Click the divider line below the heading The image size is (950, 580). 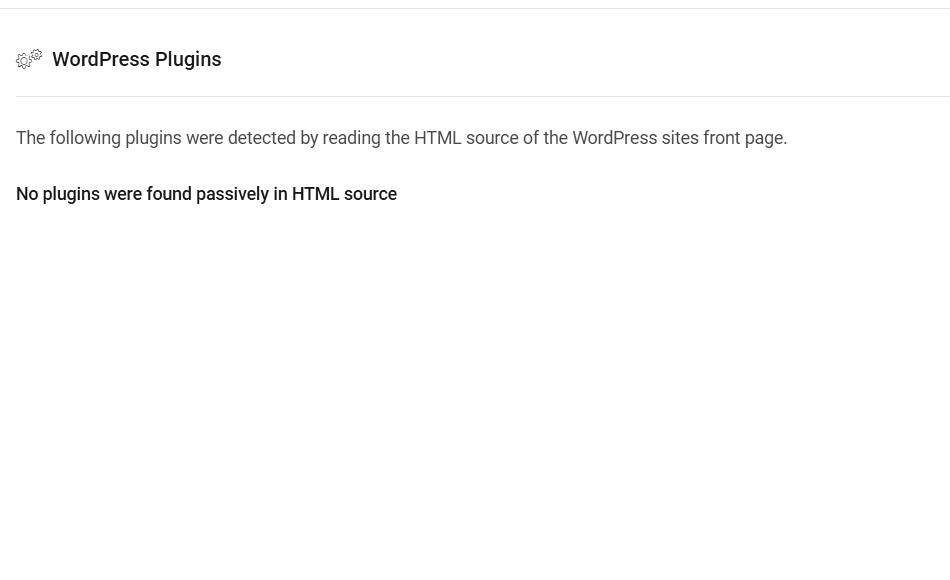(483, 96)
